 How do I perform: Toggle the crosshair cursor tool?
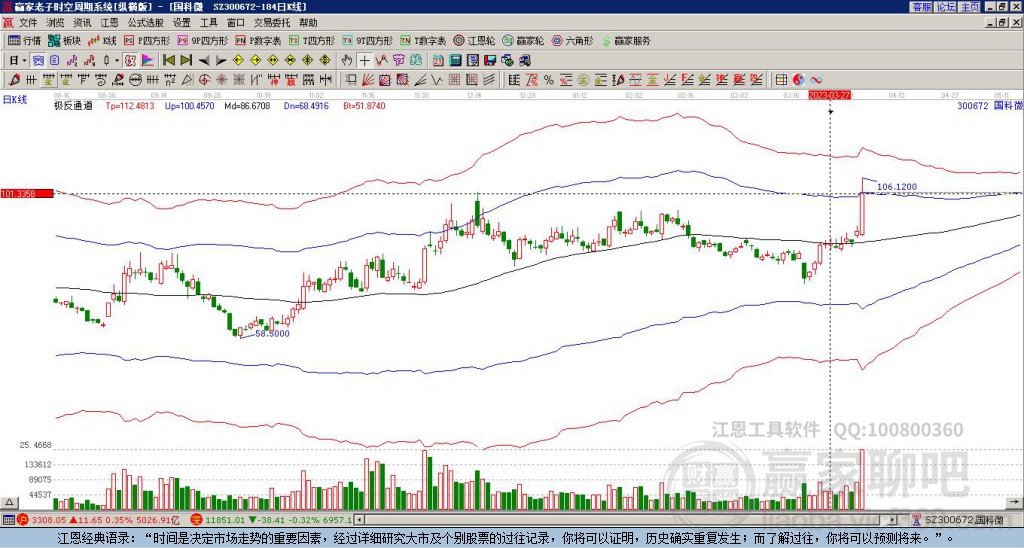click(x=364, y=61)
